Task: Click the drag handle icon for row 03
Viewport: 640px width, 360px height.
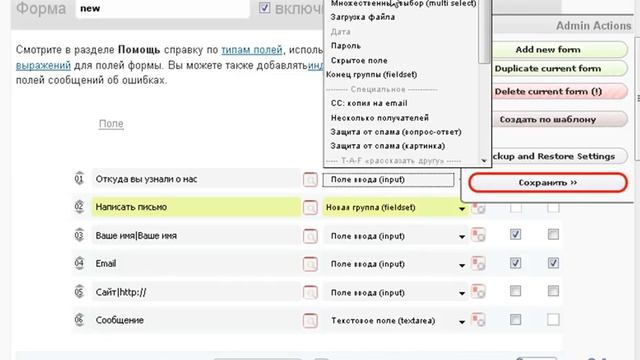Action: point(79,236)
